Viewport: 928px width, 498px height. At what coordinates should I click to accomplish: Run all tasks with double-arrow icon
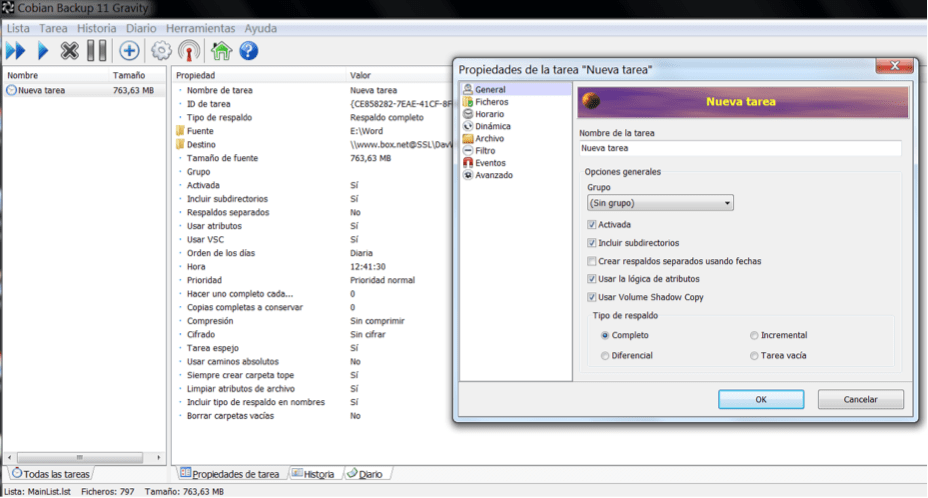(16, 51)
